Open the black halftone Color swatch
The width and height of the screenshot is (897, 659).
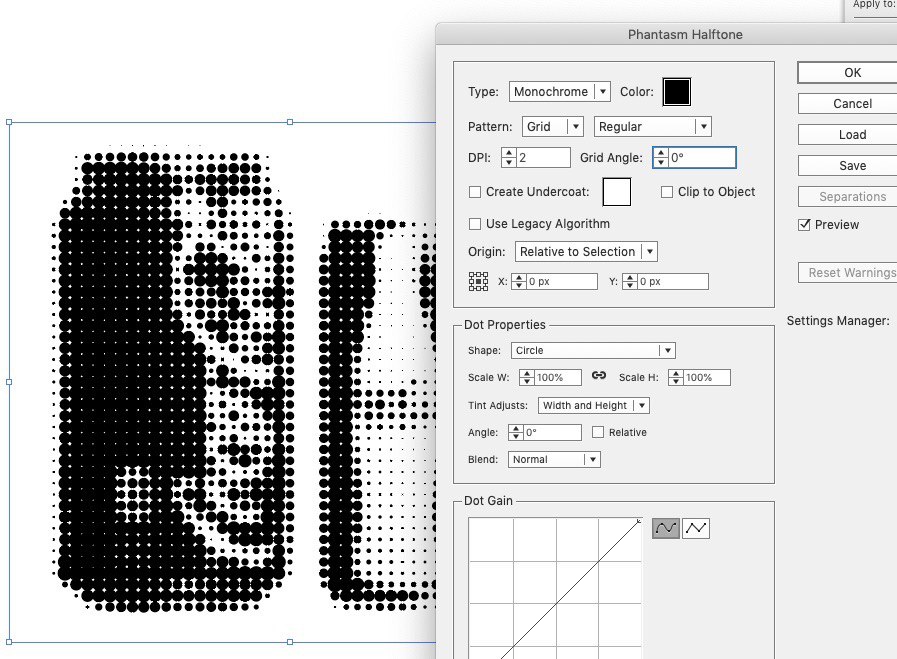677,92
